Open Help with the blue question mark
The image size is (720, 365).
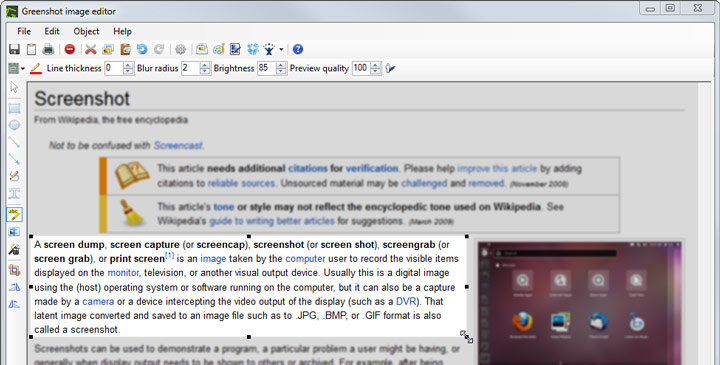pyautogui.click(x=298, y=49)
